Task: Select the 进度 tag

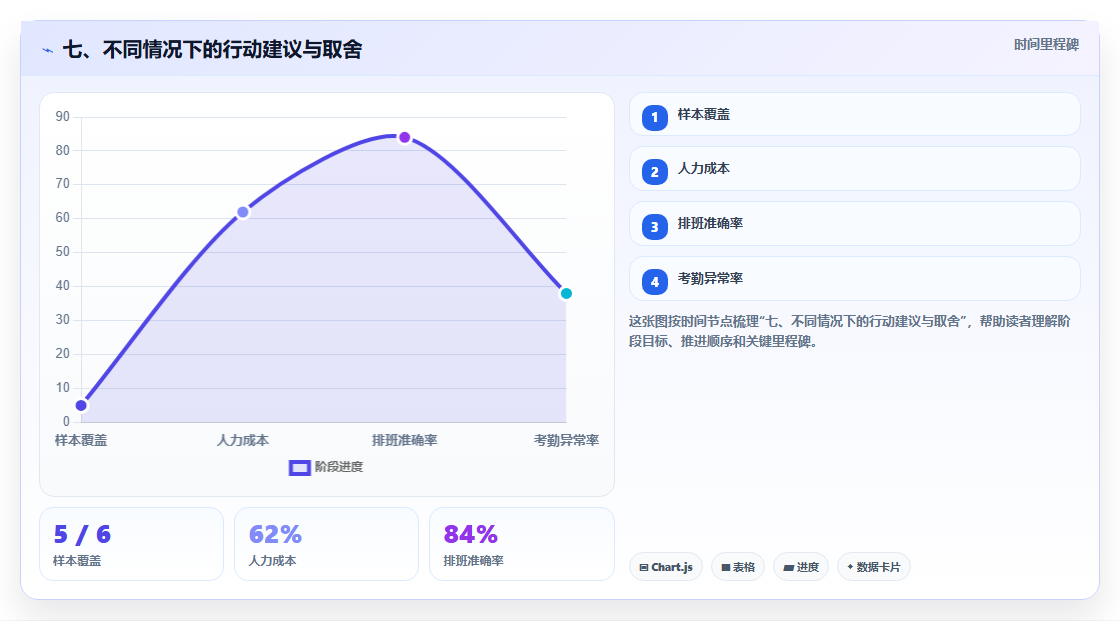Action: click(x=801, y=567)
